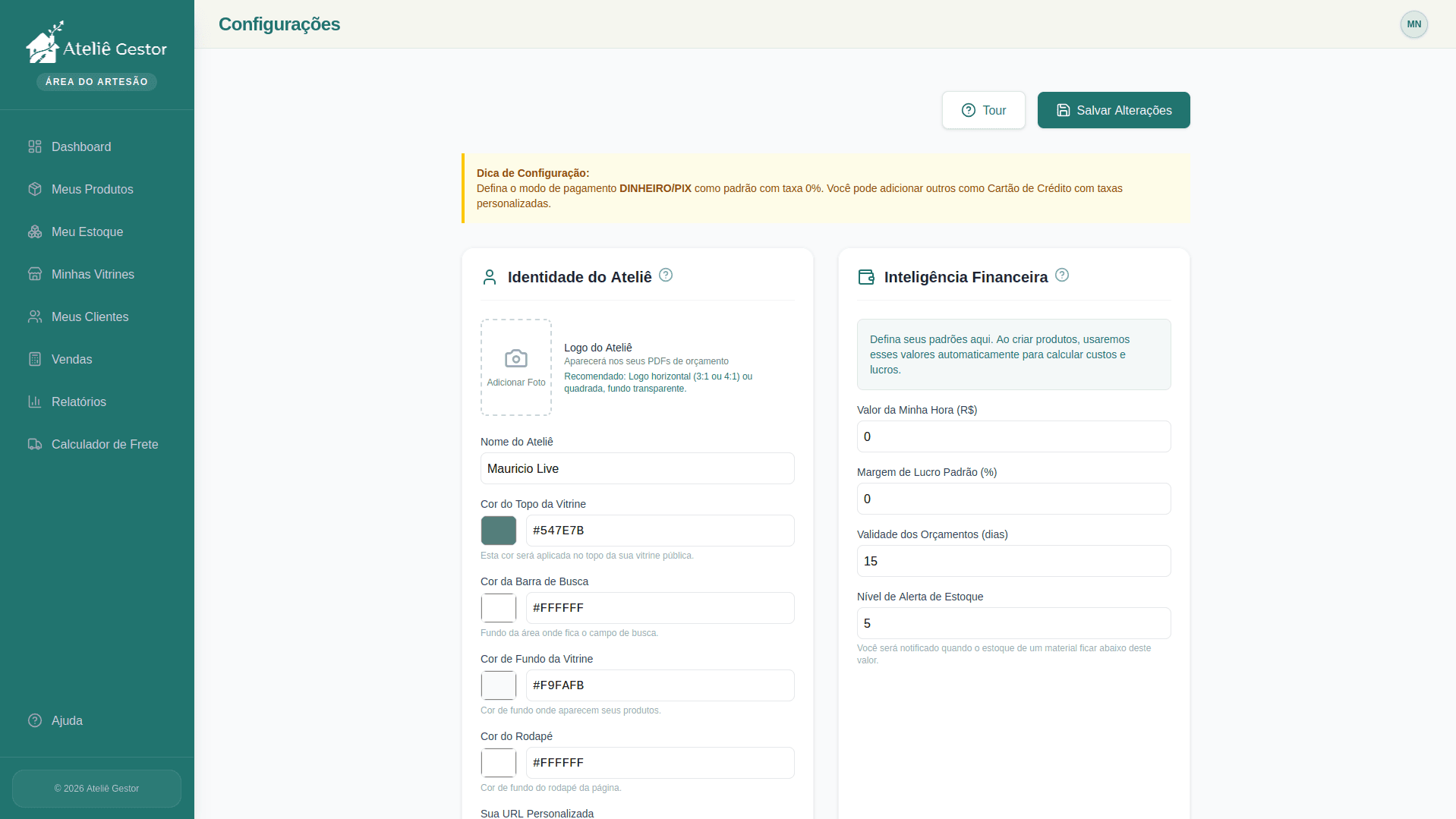Navigate to Meus Clientes
The height and width of the screenshot is (819, 1456).
90,317
